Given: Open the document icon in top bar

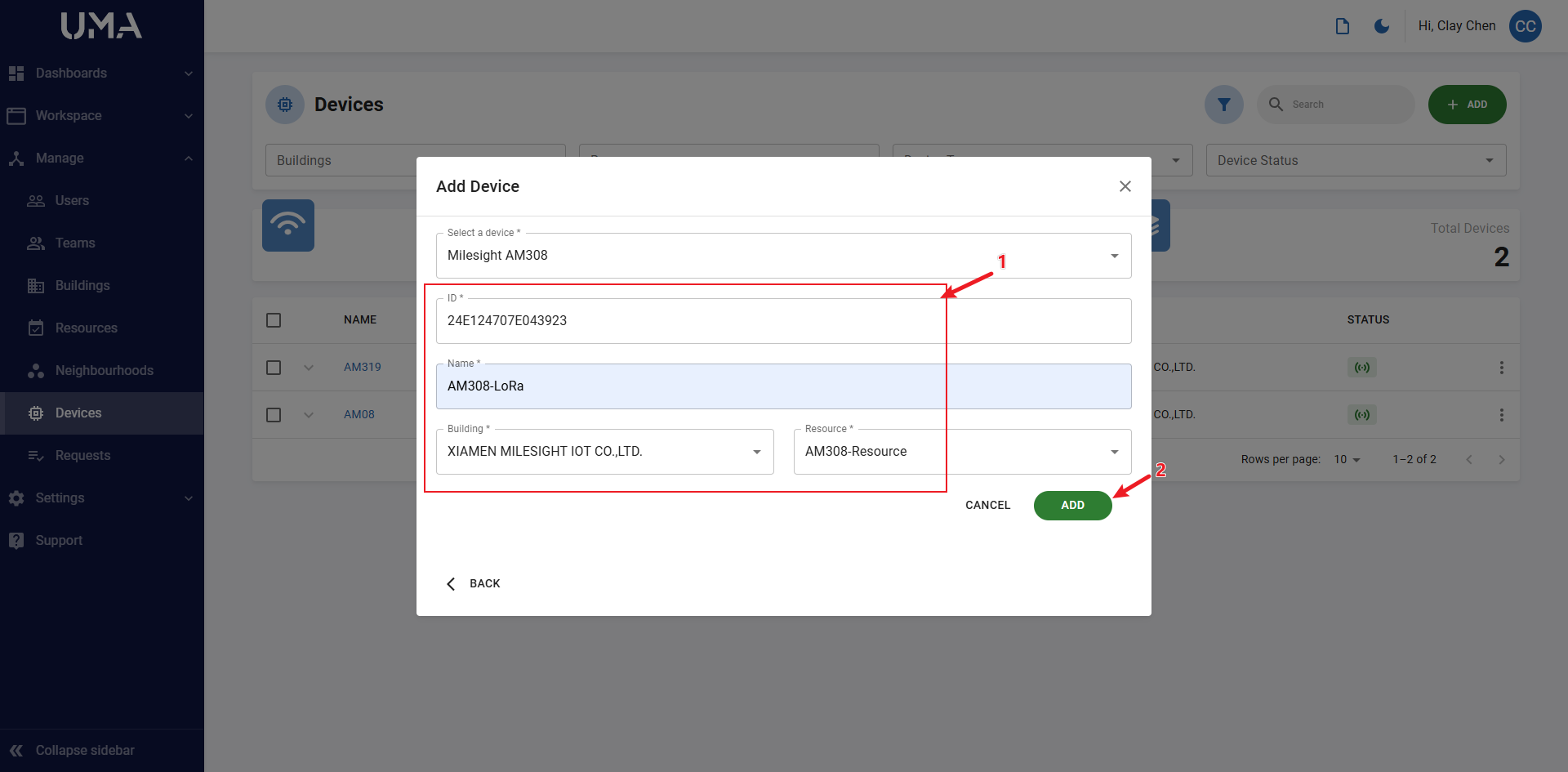Looking at the screenshot, I should point(1343,26).
